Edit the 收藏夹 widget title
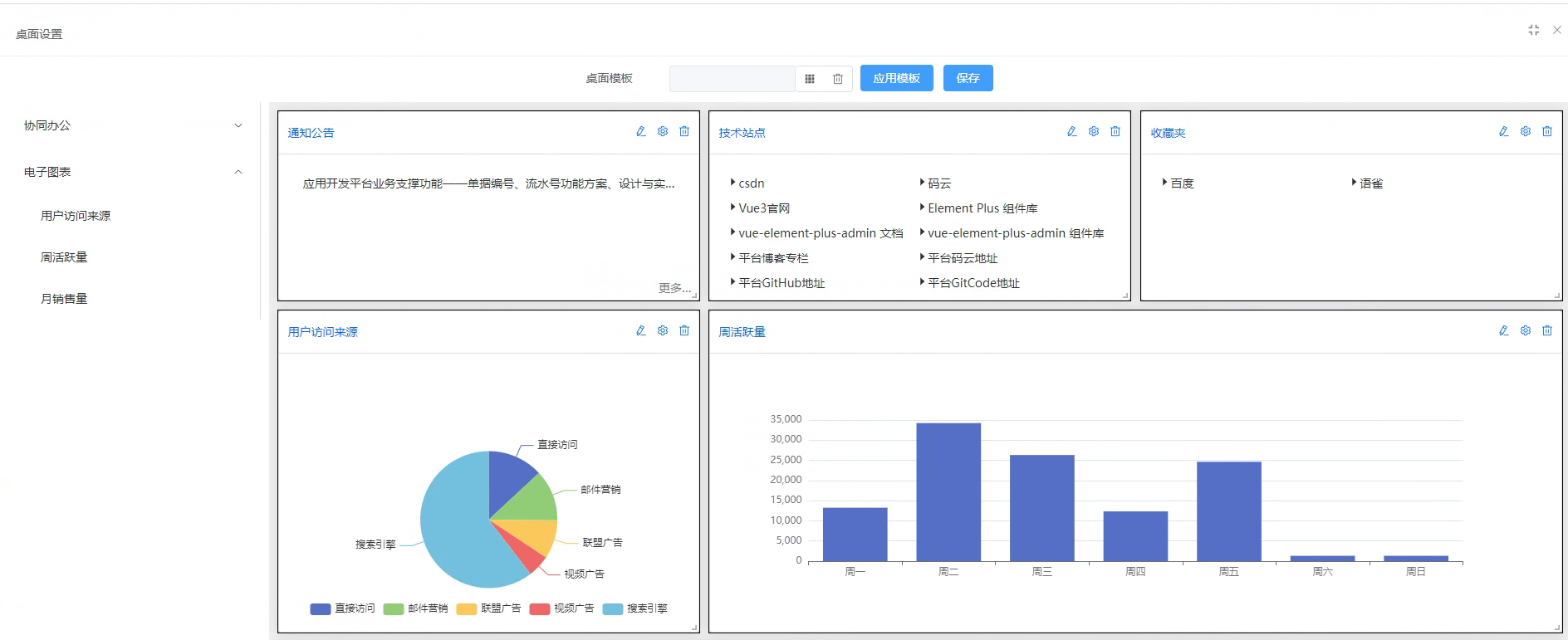1568x640 pixels. [1504, 131]
